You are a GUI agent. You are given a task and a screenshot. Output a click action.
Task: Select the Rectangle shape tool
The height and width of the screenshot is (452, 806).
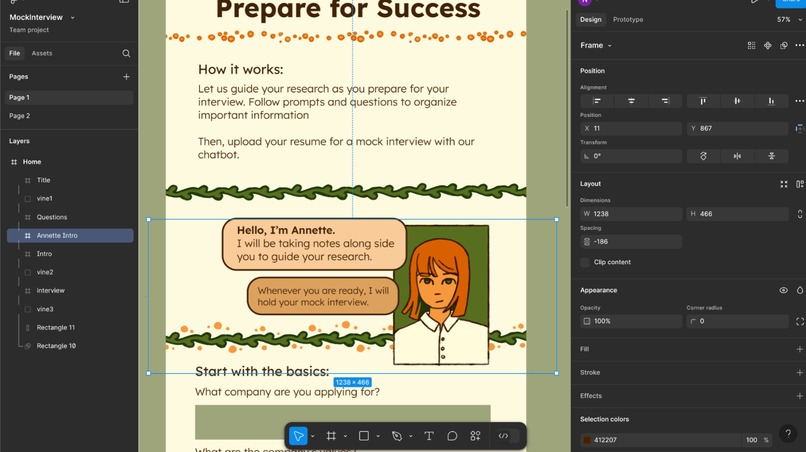[x=364, y=436]
